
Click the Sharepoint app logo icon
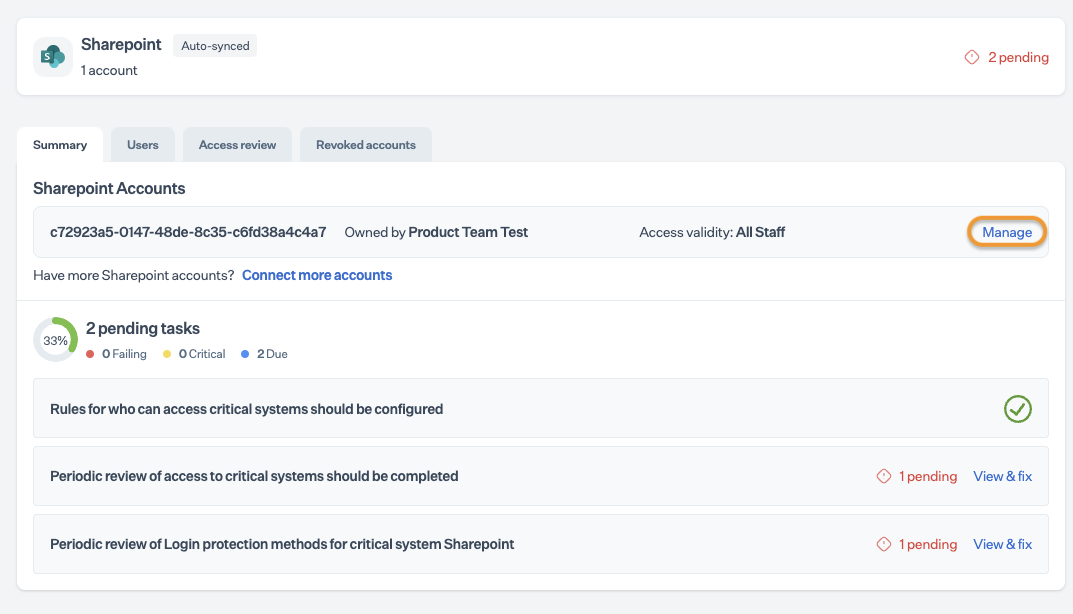[x=52, y=57]
